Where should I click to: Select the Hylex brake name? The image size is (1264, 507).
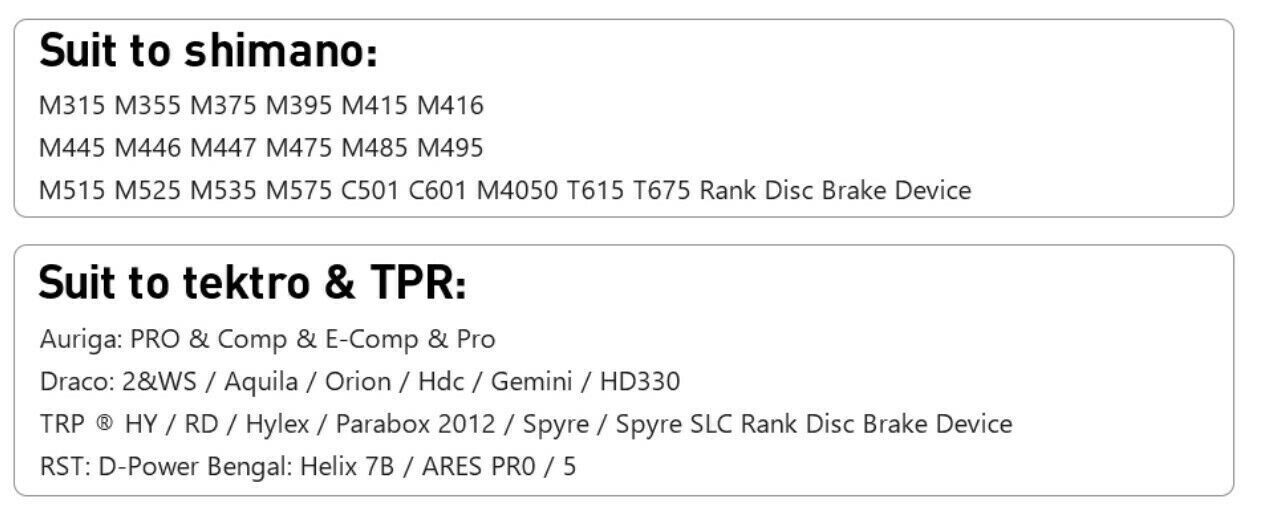(x=278, y=424)
